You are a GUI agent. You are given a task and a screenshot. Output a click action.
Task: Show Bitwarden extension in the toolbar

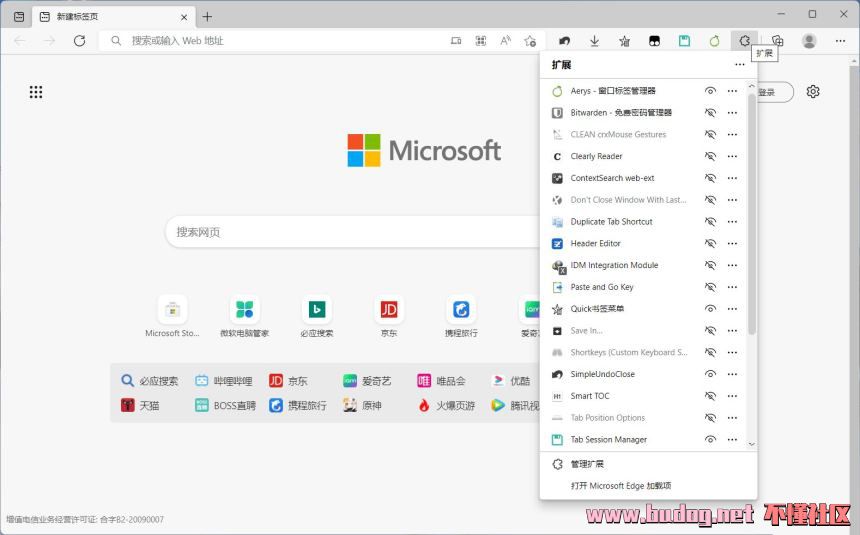tap(710, 113)
